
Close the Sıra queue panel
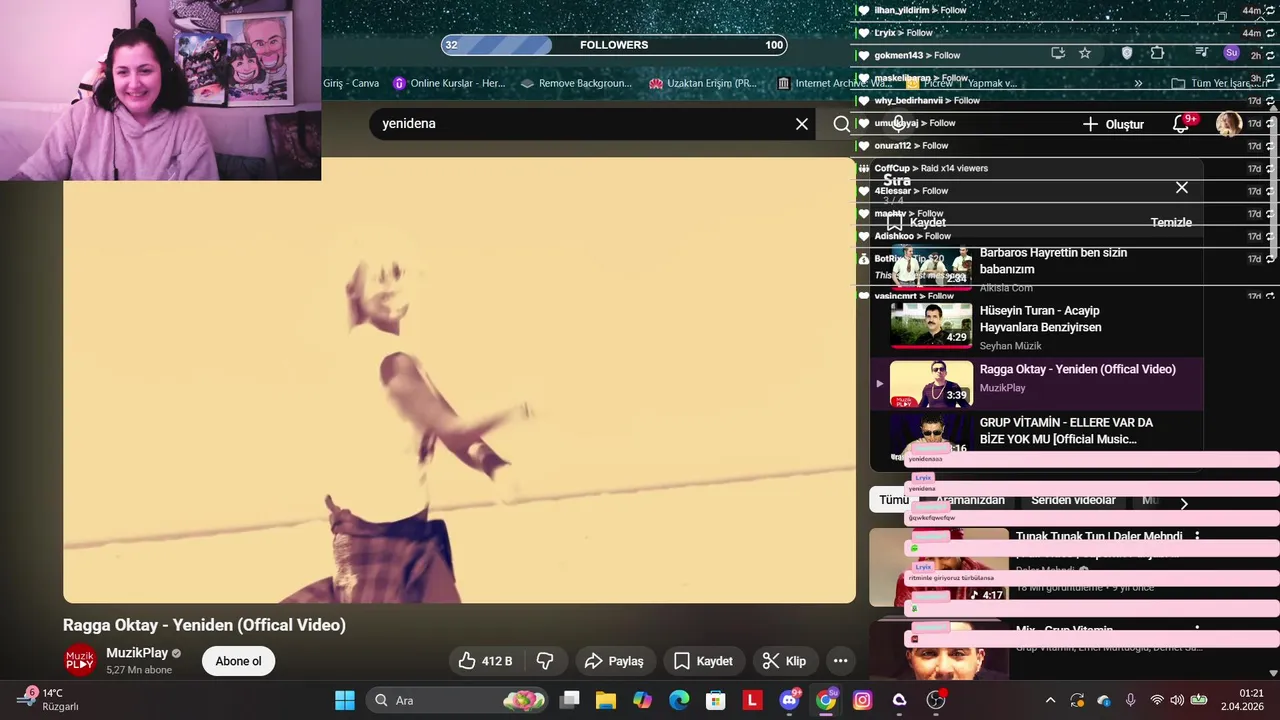click(x=1182, y=187)
